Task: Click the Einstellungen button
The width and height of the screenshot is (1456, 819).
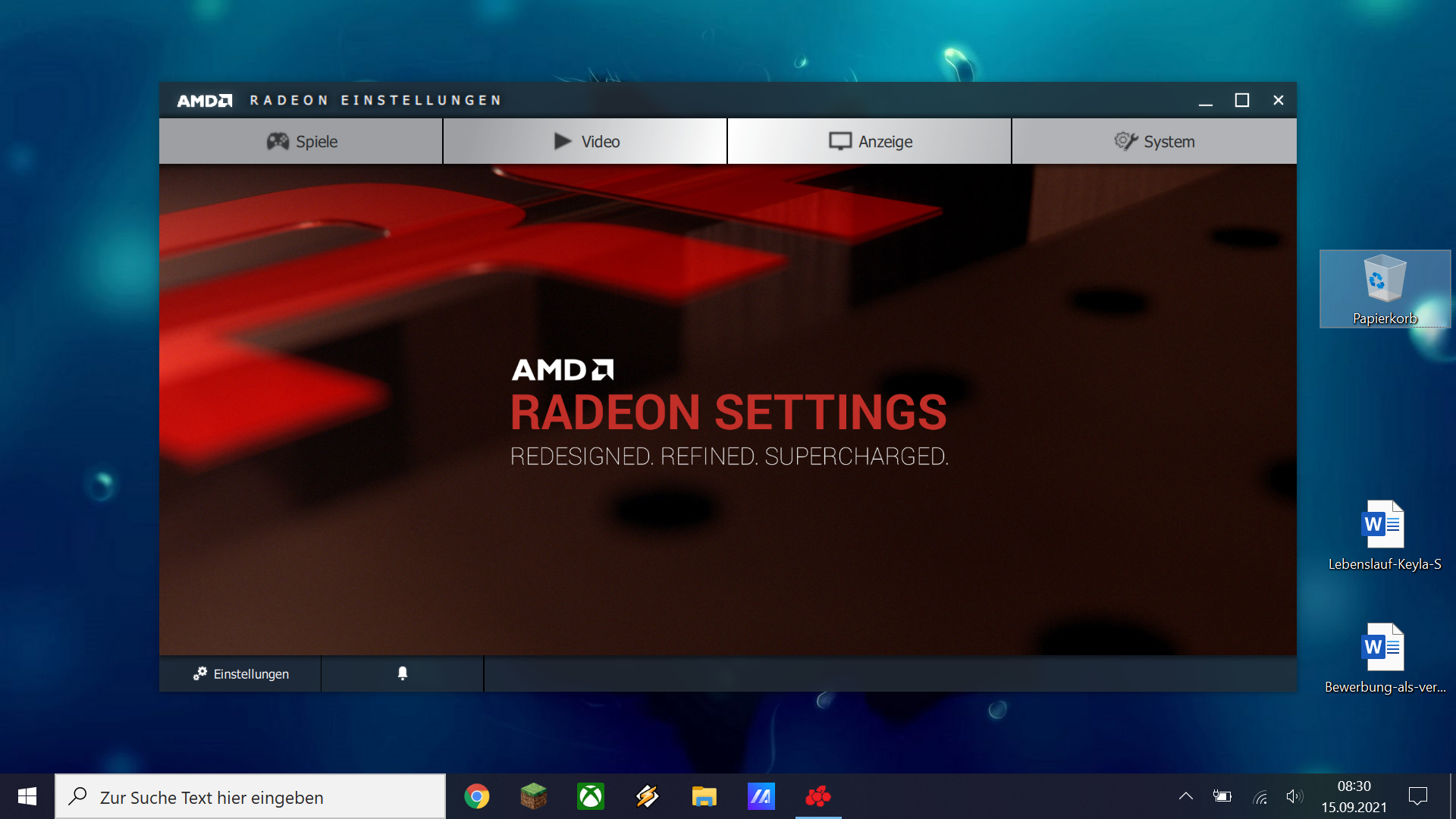Action: (240, 673)
